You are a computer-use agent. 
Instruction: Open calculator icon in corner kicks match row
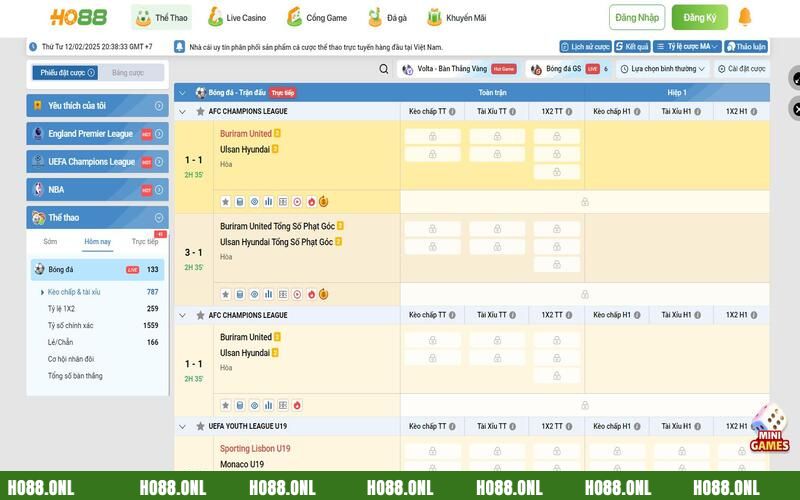click(240, 294)
